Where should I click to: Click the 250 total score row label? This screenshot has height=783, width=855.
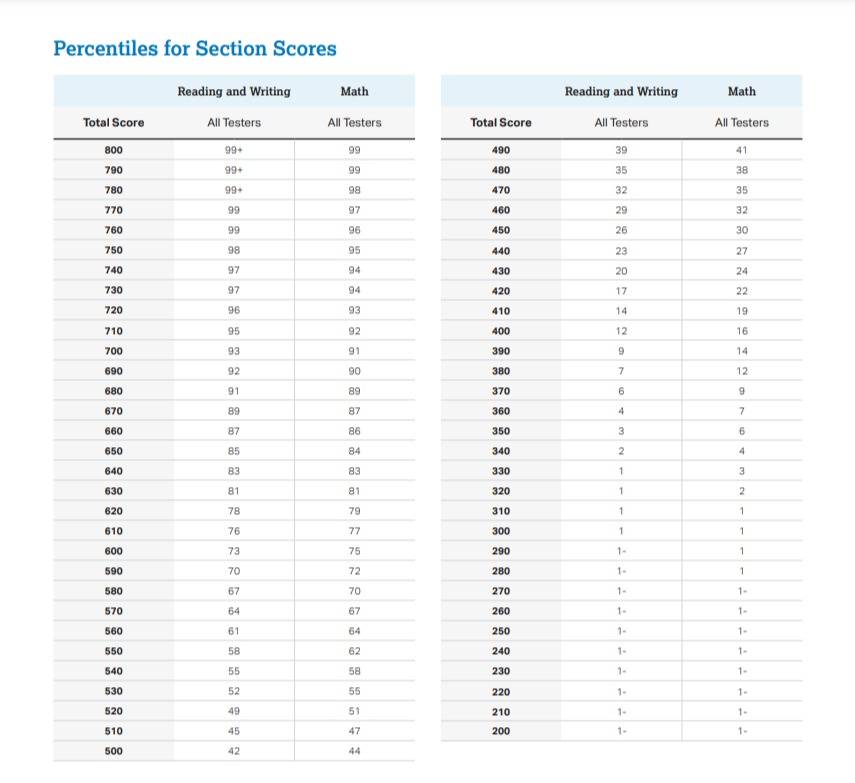500,631
